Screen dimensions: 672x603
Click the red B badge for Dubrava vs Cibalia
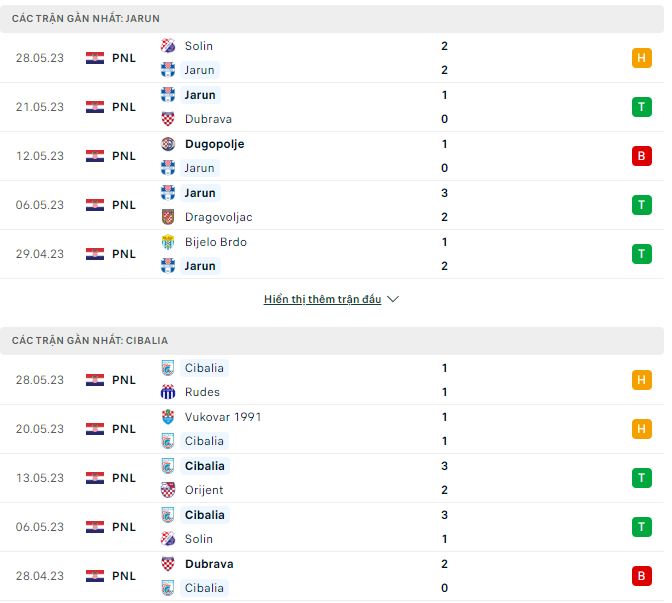click(641, 576)
